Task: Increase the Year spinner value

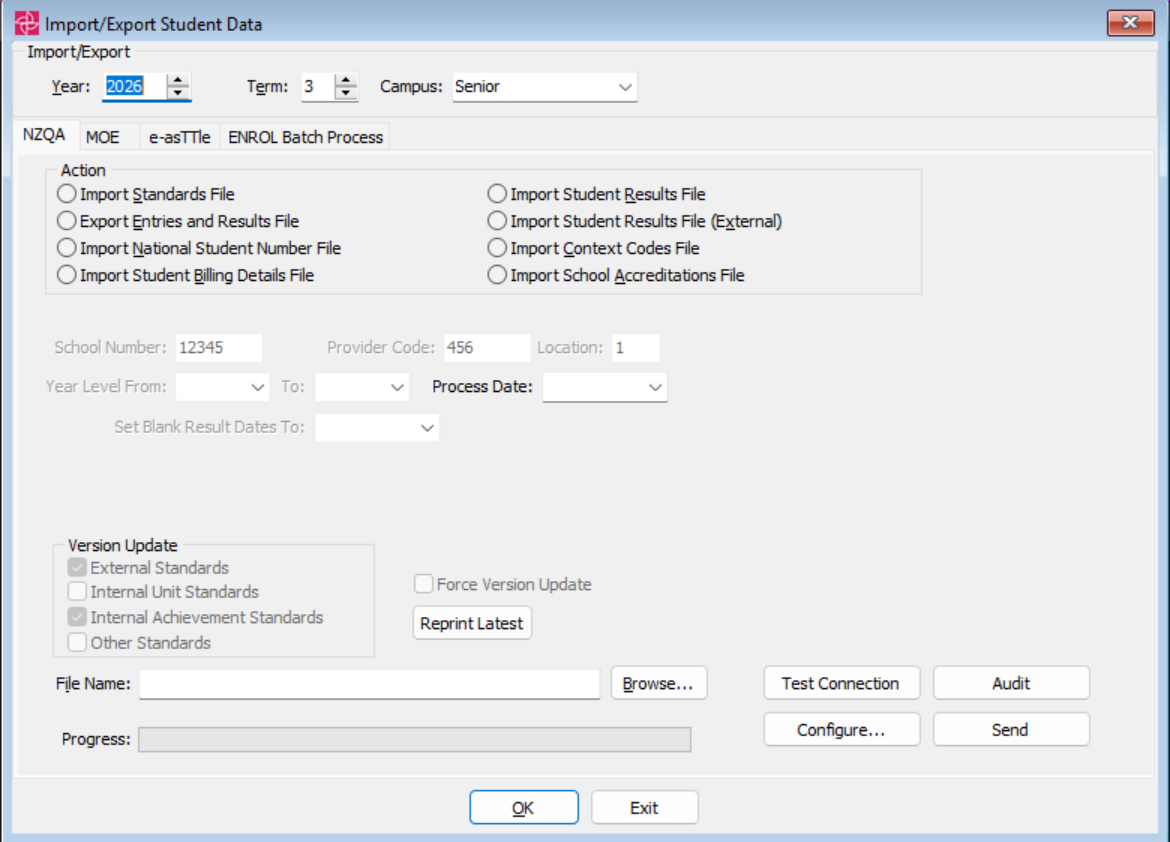Action: (x=178, y=80)
